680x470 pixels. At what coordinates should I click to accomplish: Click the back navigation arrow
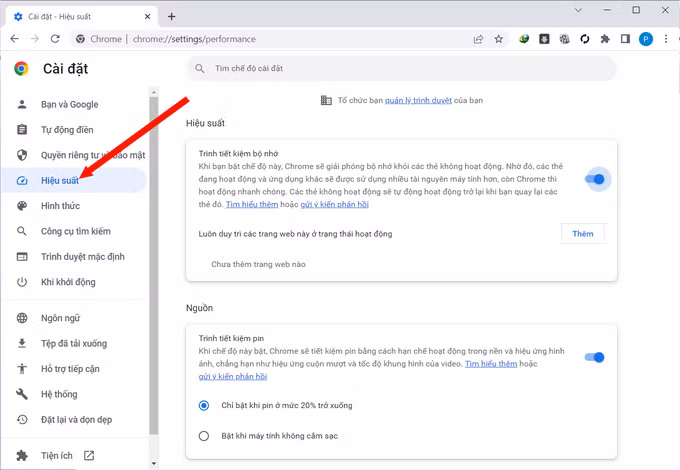pos(14,39)
